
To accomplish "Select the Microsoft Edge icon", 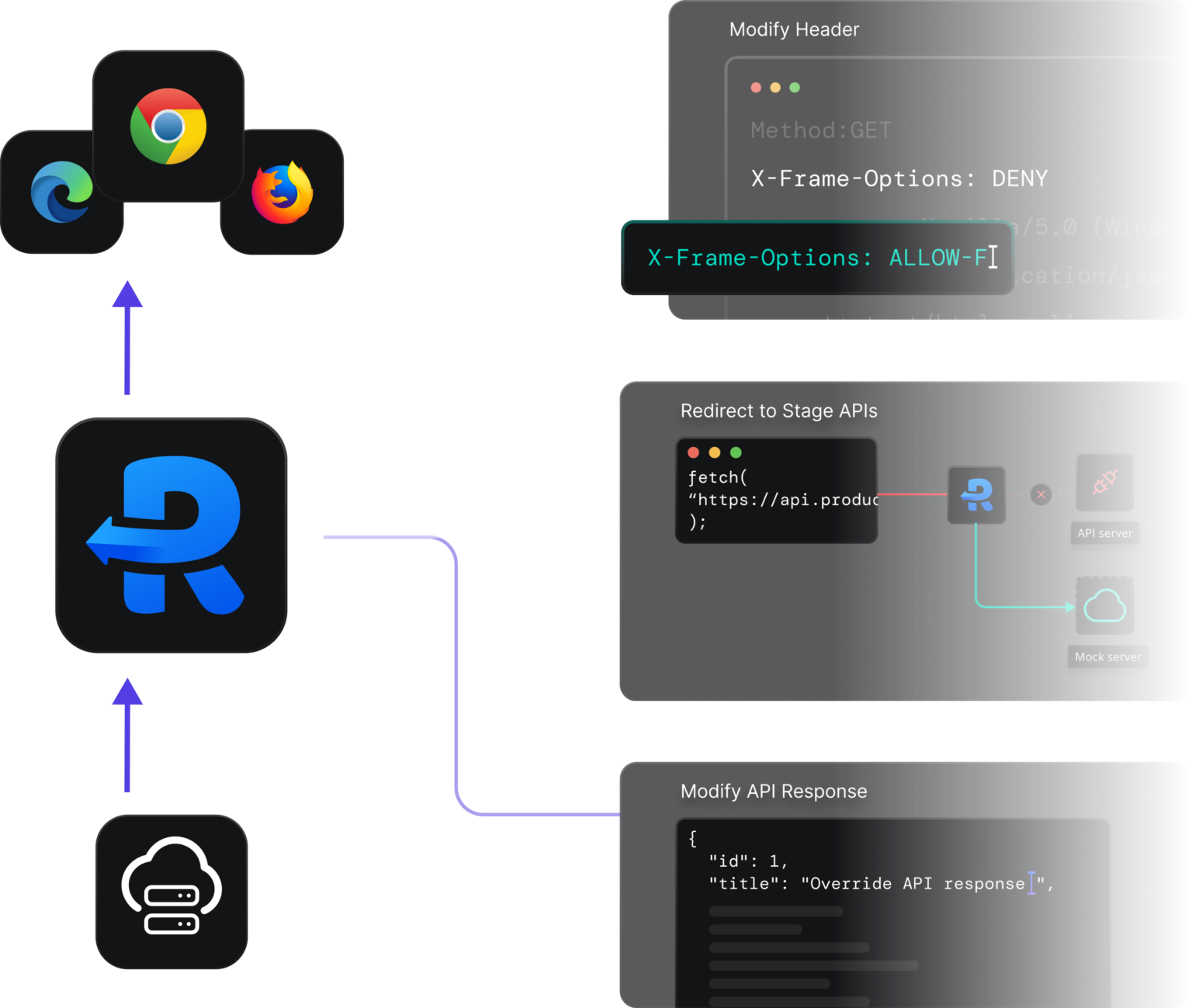I will (x=61, y=192).
